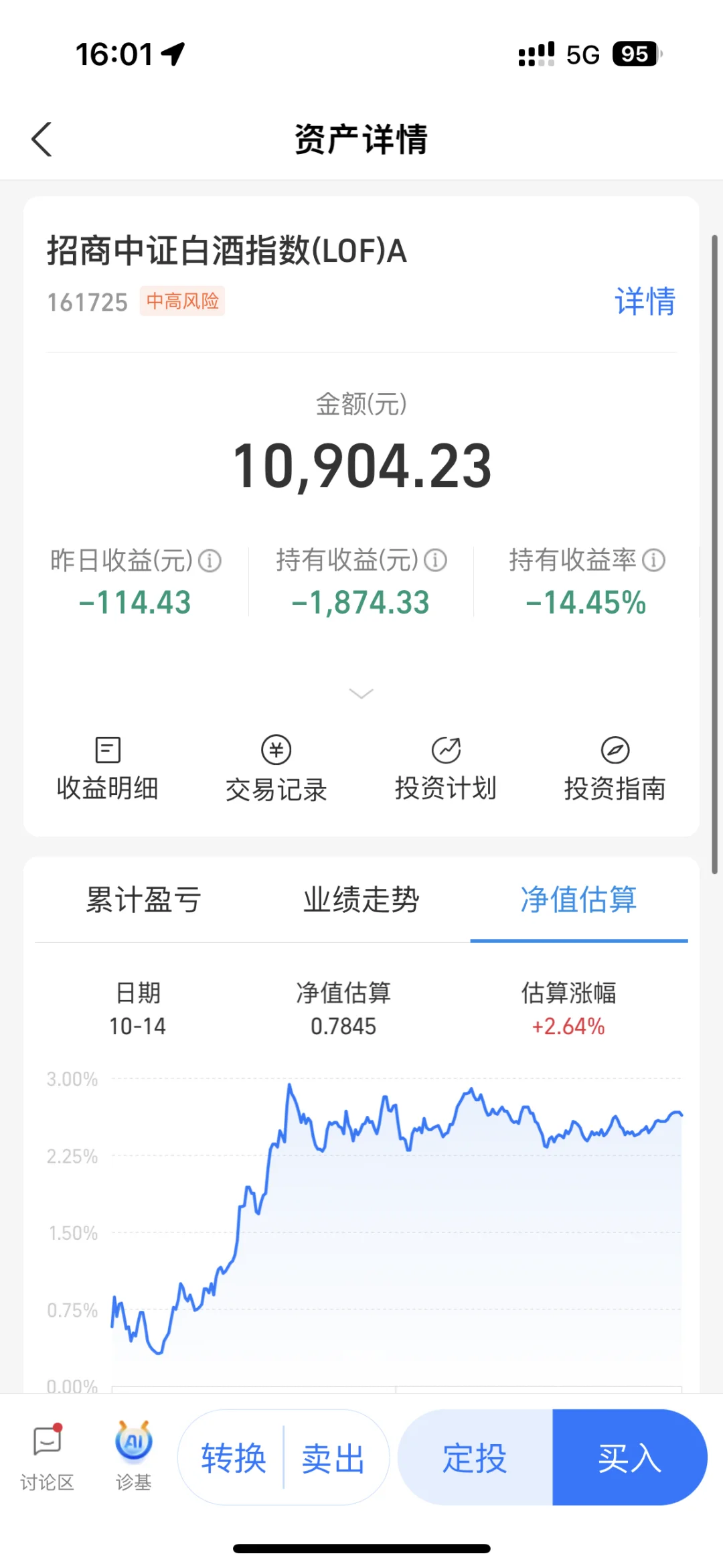Switch to the 累计盈亏 tab
723x1568 pixels.
coord(143,900)
